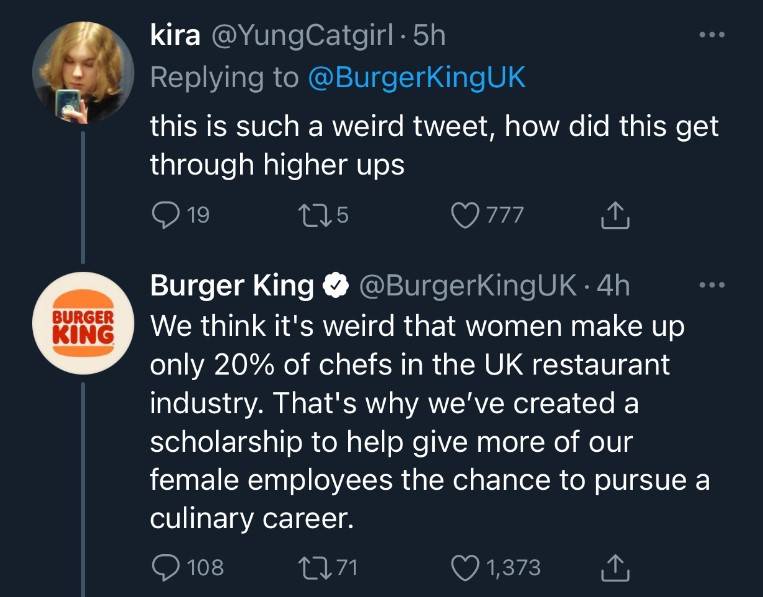Open the @BurgerKingUK handle in reply header
763x597 pixels.
(x=466, y=286)
